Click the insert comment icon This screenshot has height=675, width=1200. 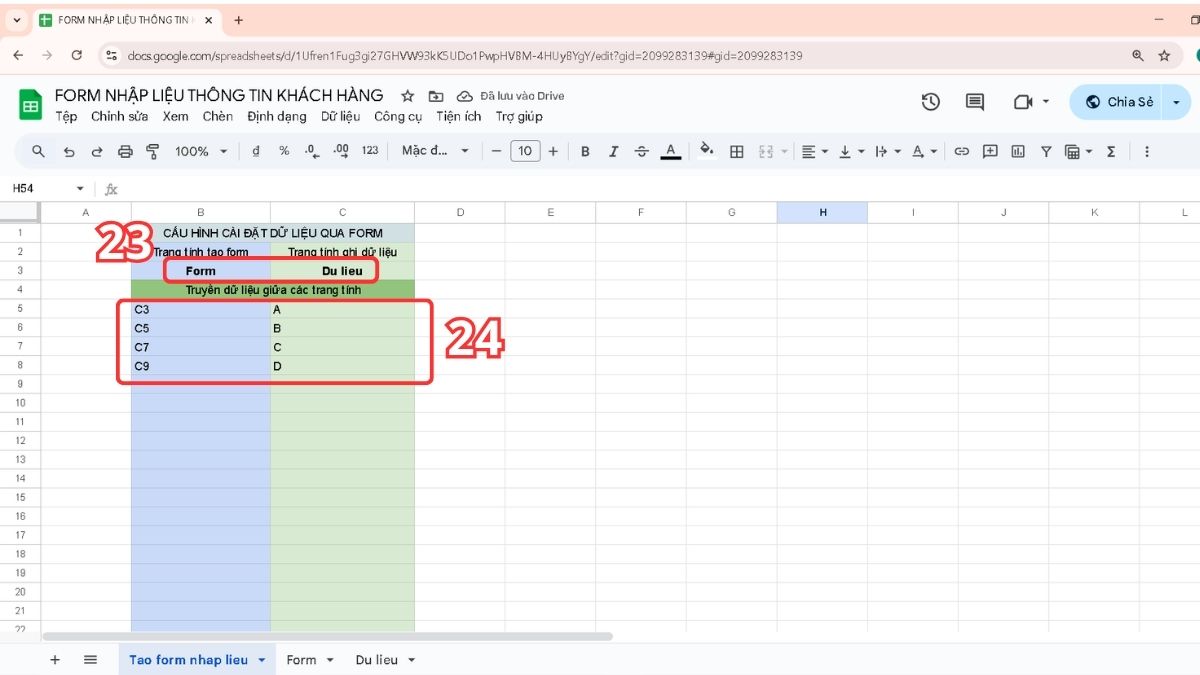990,151
